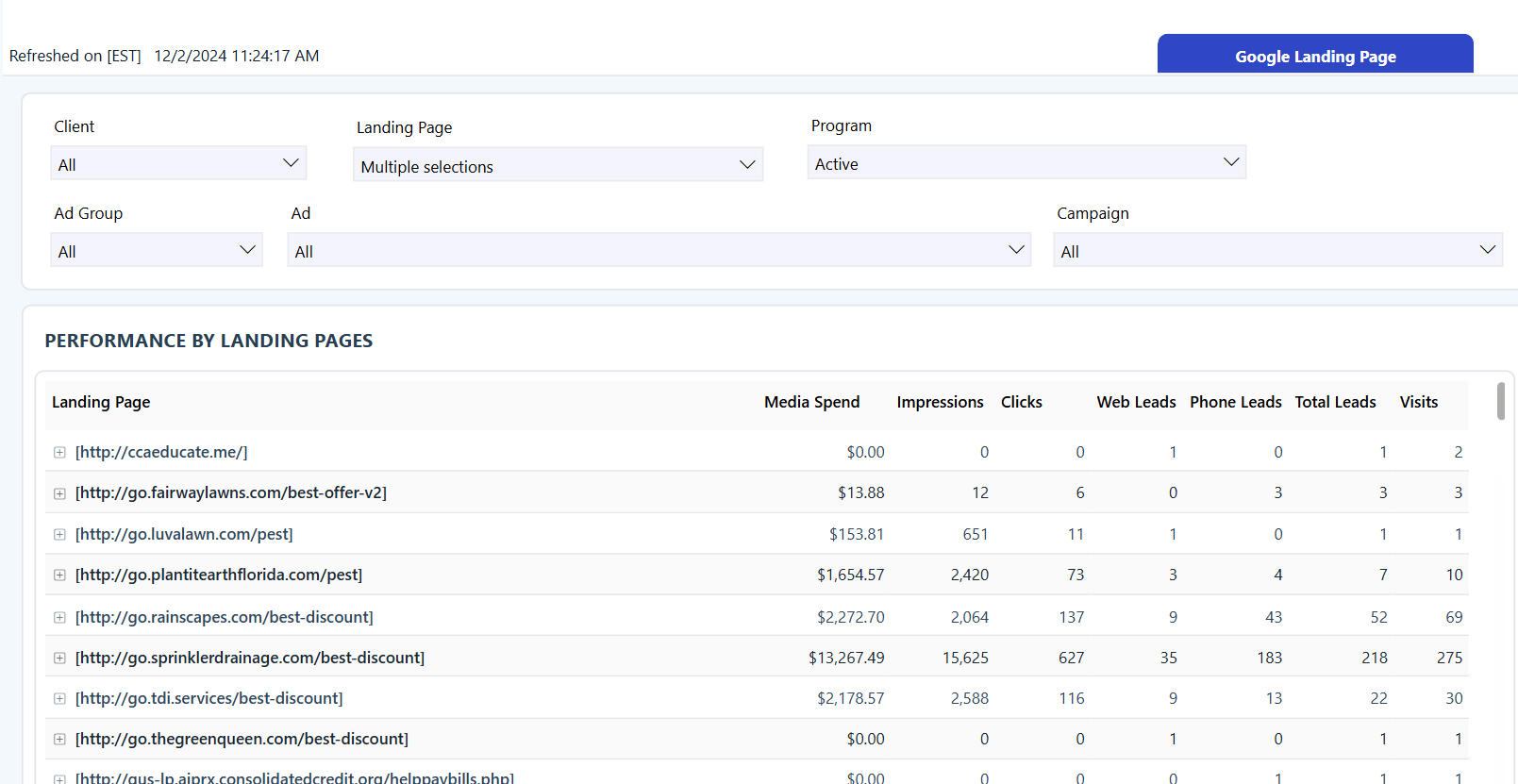The width and height of the screenshot is (1518, 784).
Task: Expand the go.tdi.services row plus icon
Action: 59,699
